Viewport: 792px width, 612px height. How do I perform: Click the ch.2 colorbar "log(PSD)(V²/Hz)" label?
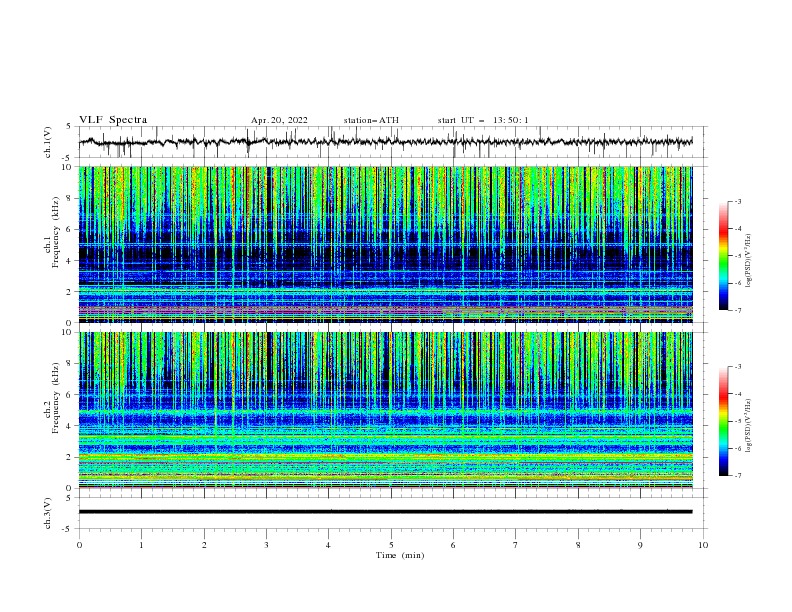(x=749, y=426)
